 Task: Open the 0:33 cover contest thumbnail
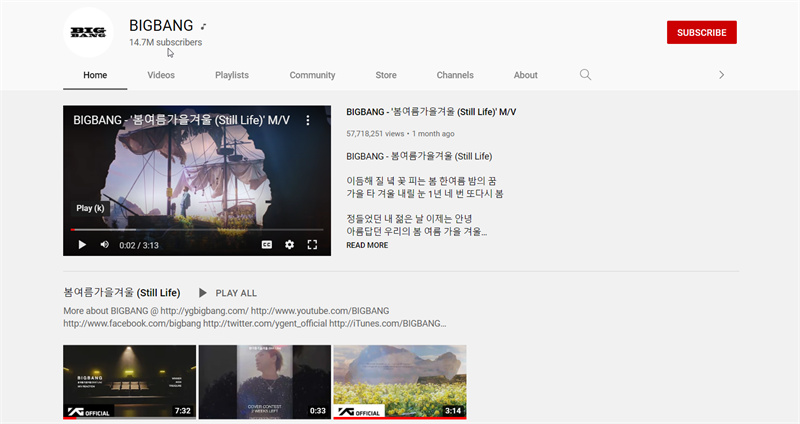coord(265,382)
